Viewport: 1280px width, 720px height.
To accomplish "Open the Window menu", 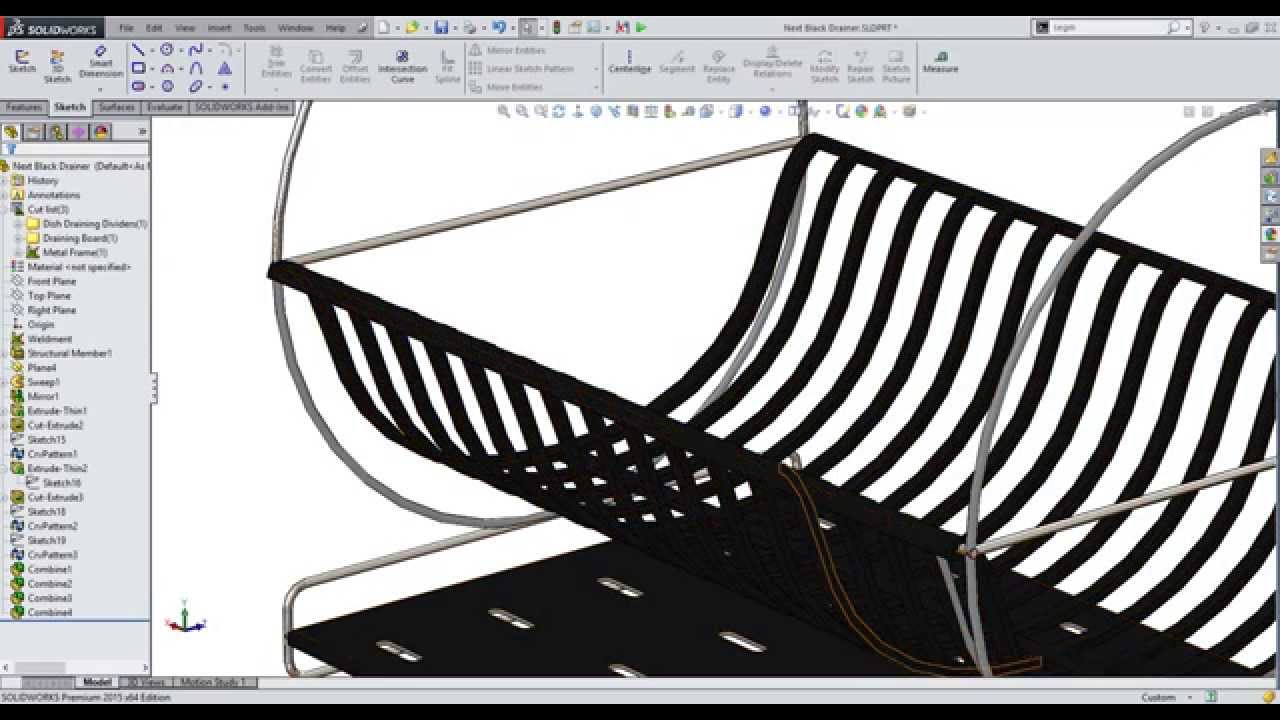I will click(295, 28).
